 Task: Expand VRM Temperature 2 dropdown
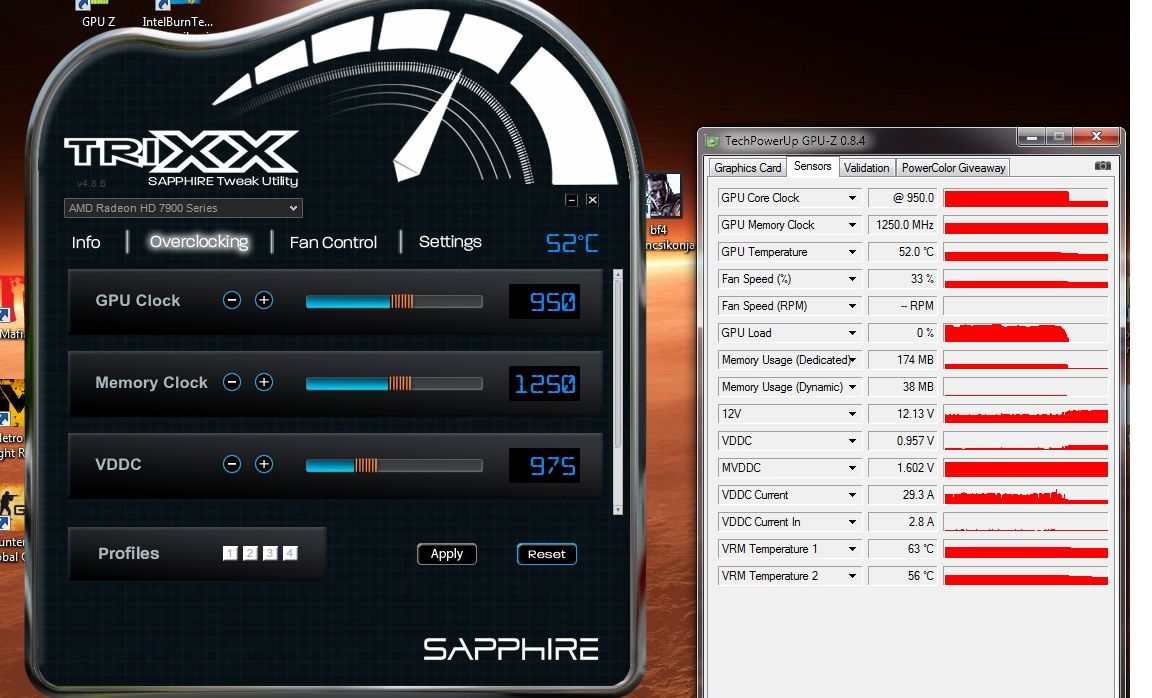click(852, 576)
